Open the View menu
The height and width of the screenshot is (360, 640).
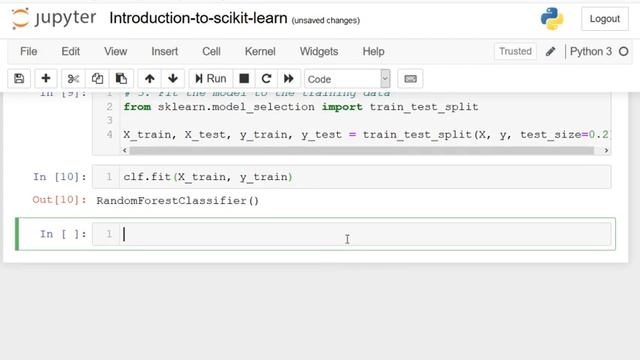[x=116, y=51]
